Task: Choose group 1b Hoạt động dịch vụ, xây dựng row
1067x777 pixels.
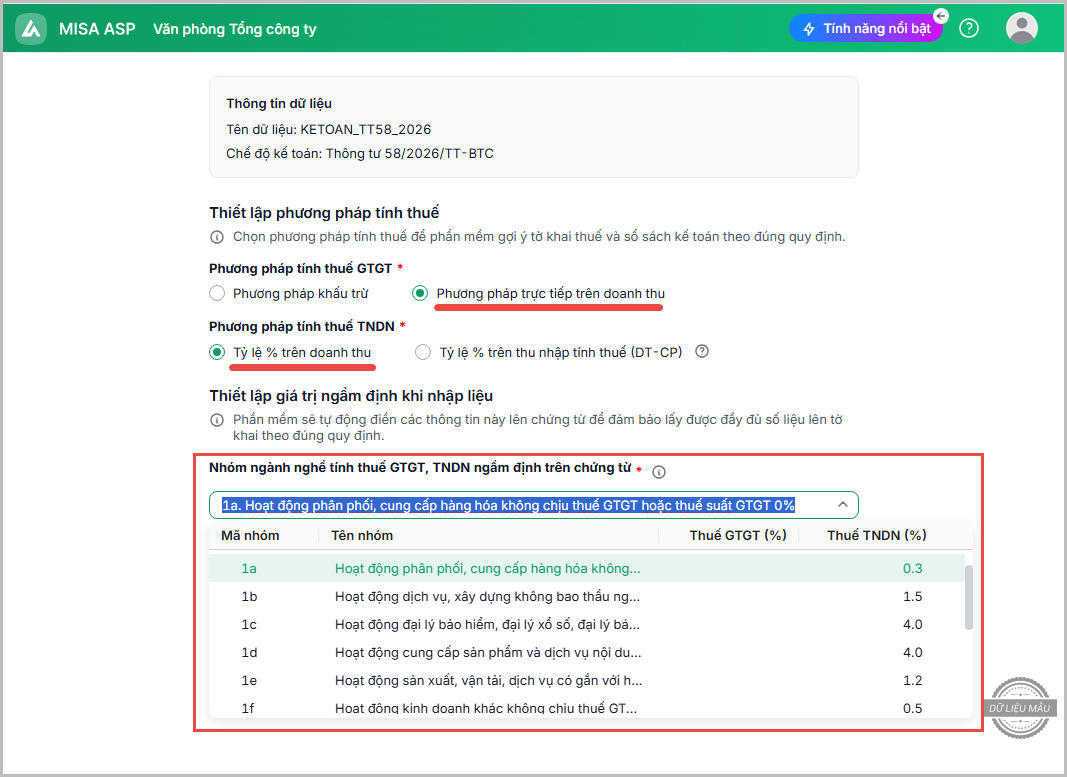Action: click(586, 596)
